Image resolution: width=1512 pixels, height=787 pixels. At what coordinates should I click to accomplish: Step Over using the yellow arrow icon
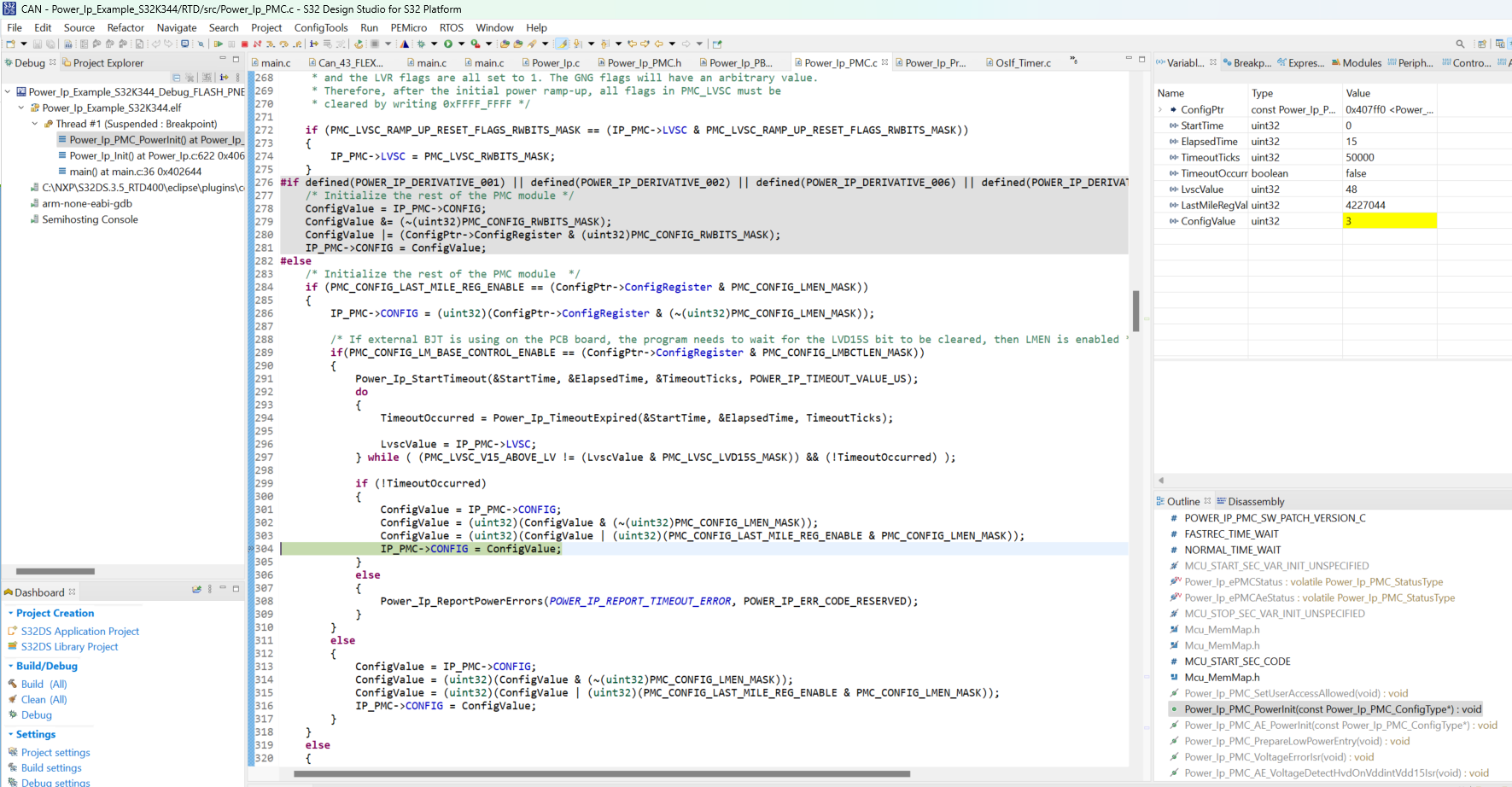283,44
